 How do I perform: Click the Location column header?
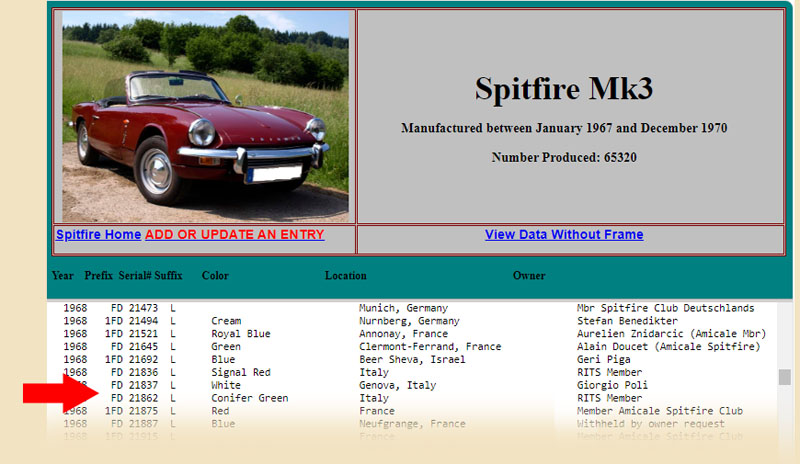click(x=345, y=276)
